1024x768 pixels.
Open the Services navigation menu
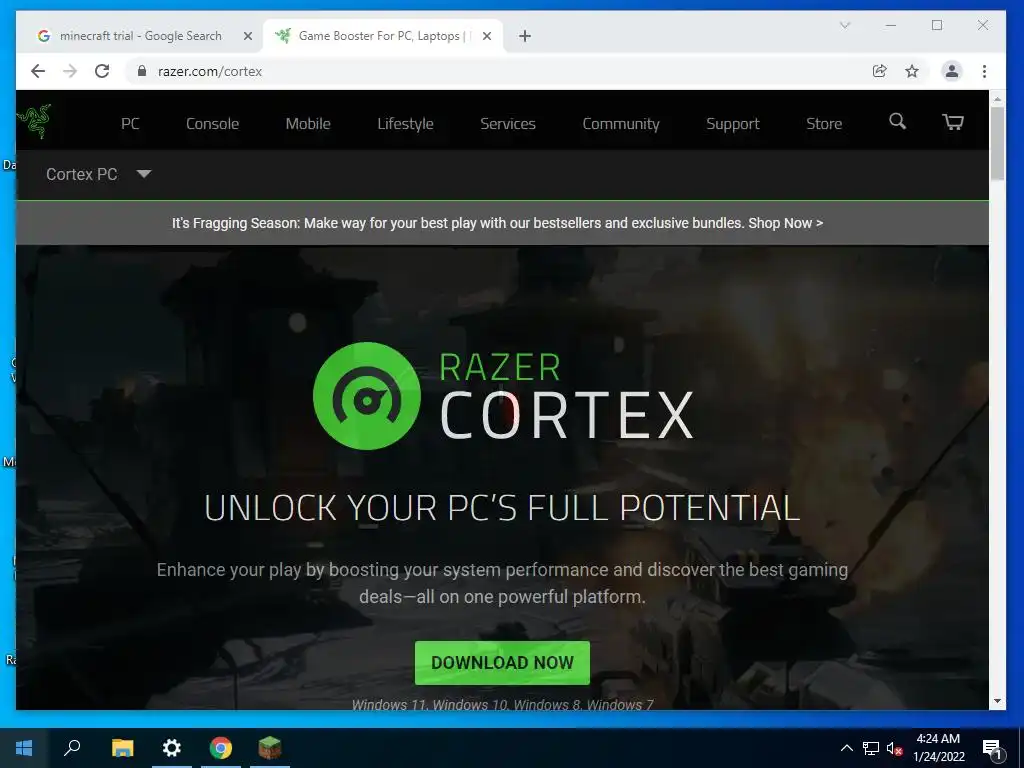(x=507, y=123)
